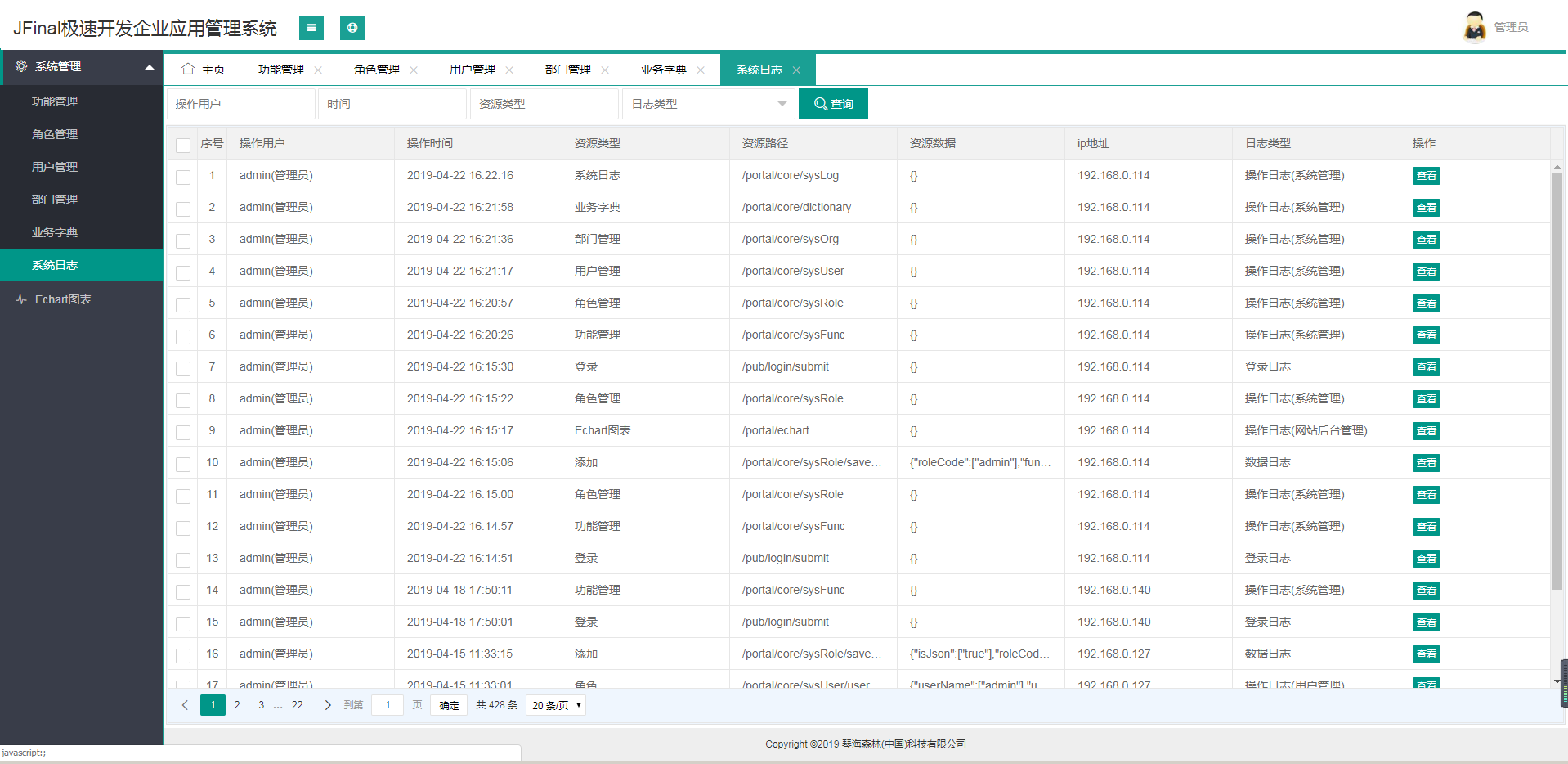Check the checkbox for row 1
Screen dimensions: 1568x764
pos(183,177)
